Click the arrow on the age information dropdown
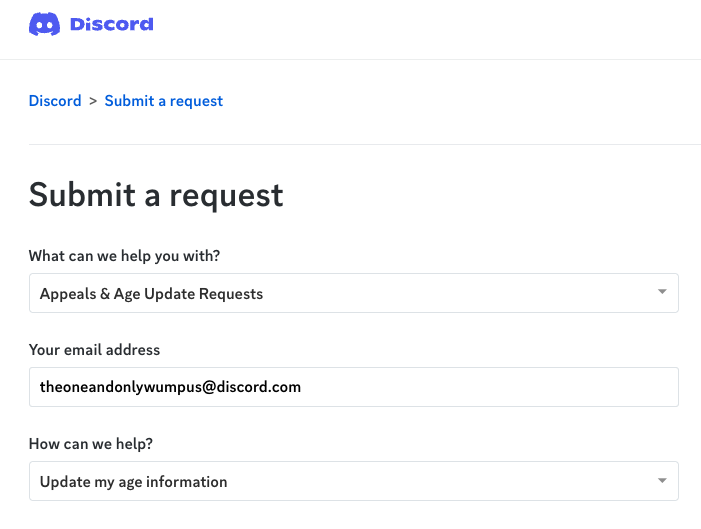701x529 pixels. [x=662, y=481]
